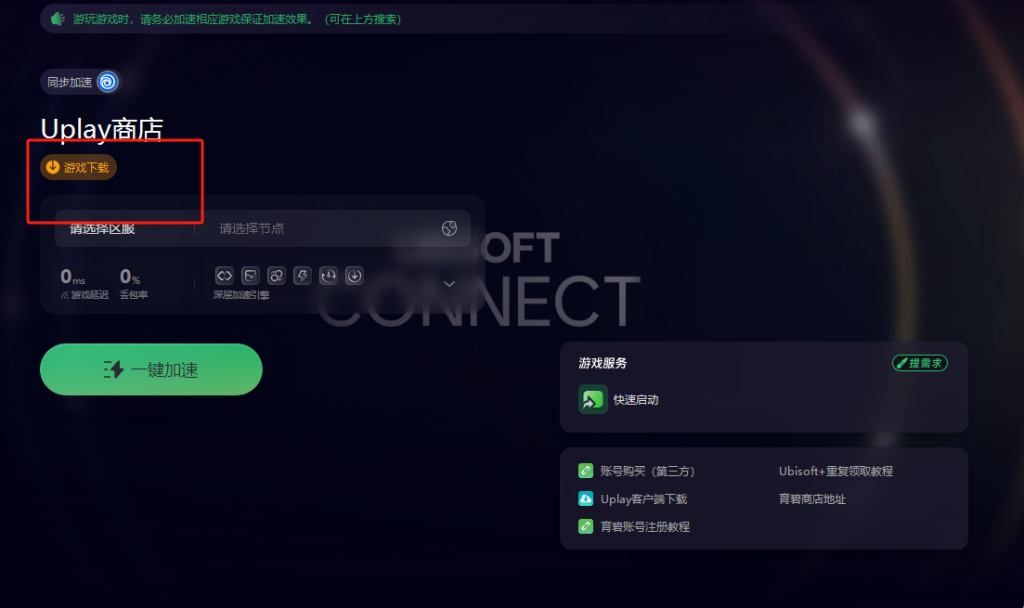Open the 请选择区服 region selector
Screen dimensions: 1024x608
(103, 229)
